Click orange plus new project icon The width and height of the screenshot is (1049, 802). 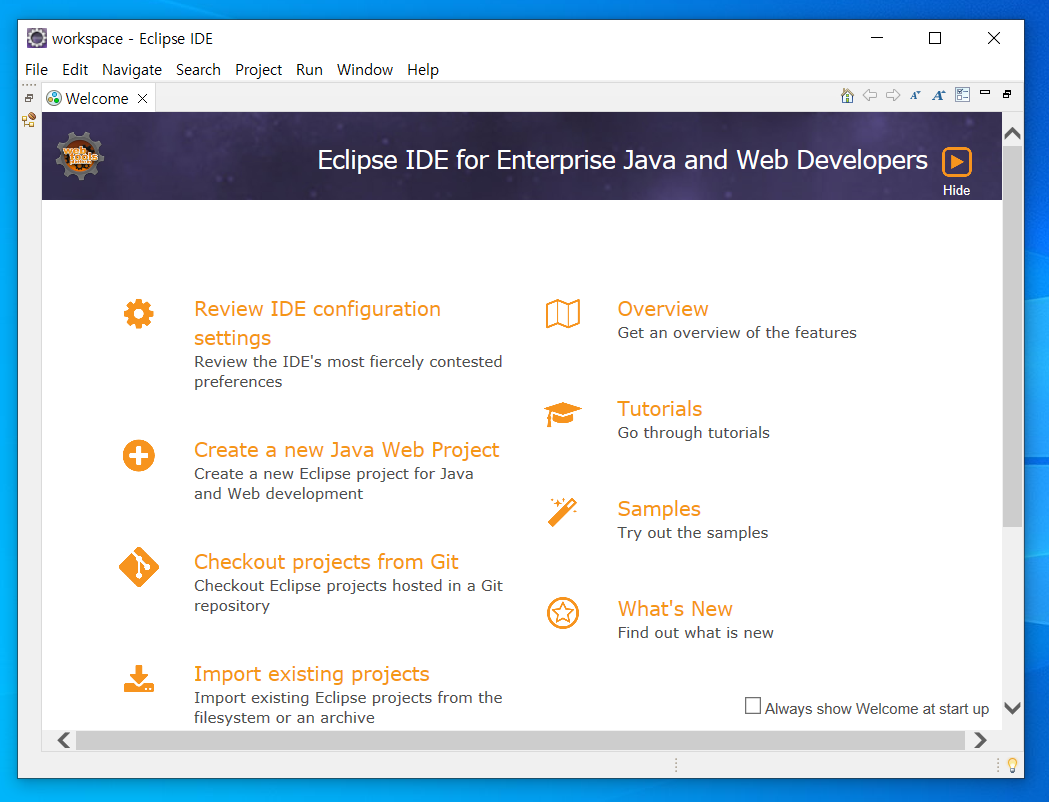[138, 456]
